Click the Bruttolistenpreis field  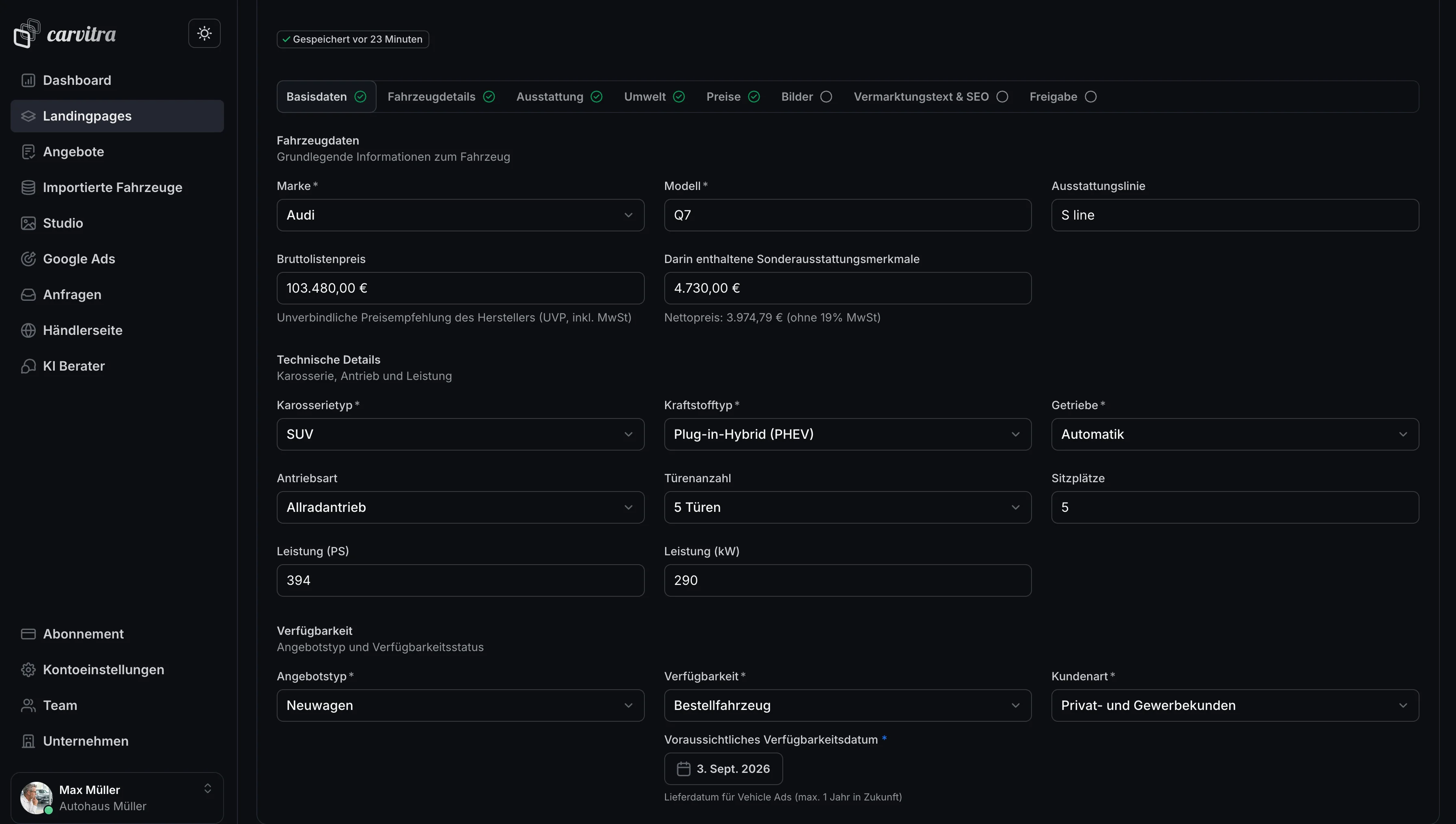tap(461, 288)
